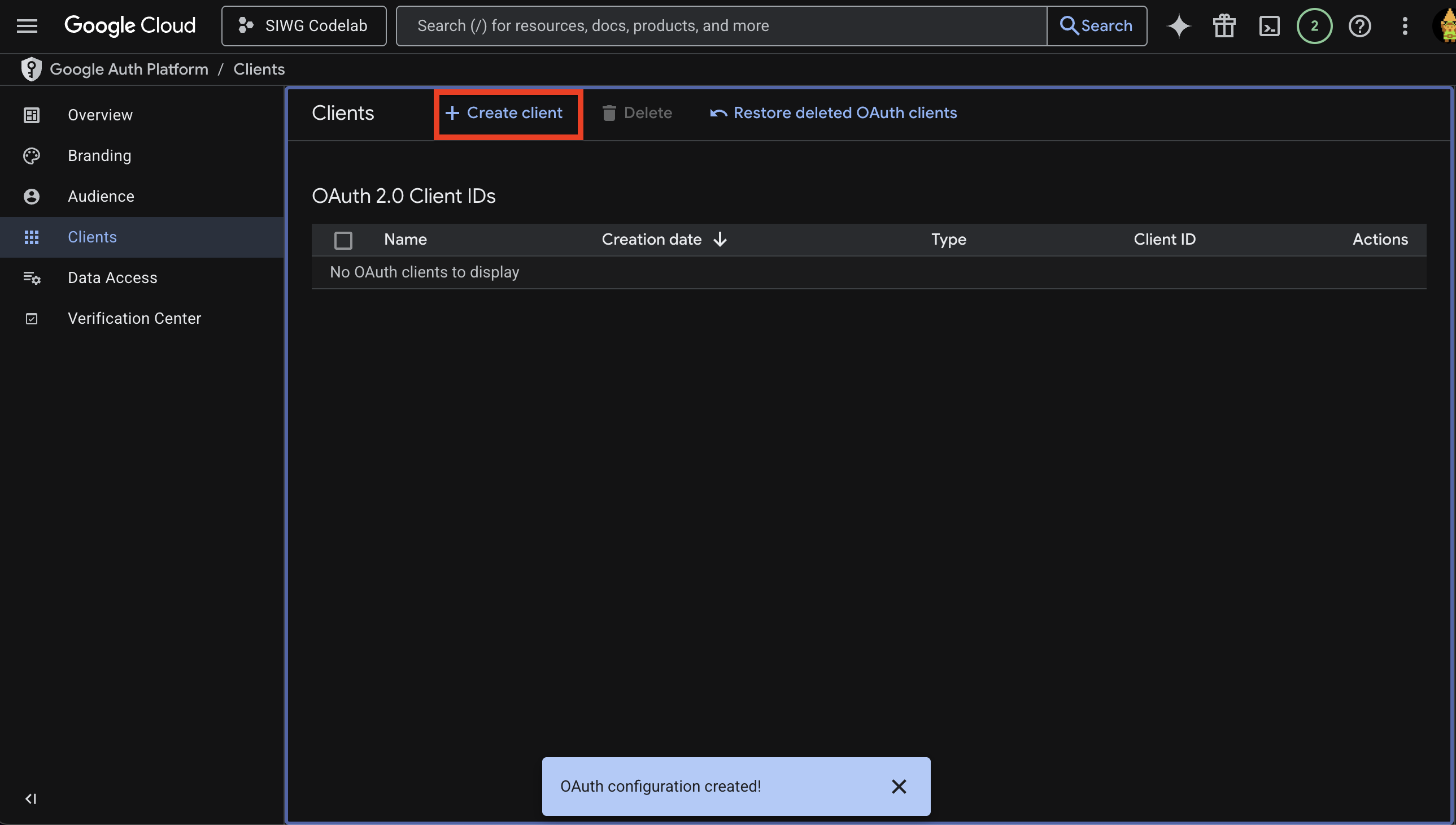Open the Data Access section
This screenshot has width=1456, height=825.
tap(113, 277)
